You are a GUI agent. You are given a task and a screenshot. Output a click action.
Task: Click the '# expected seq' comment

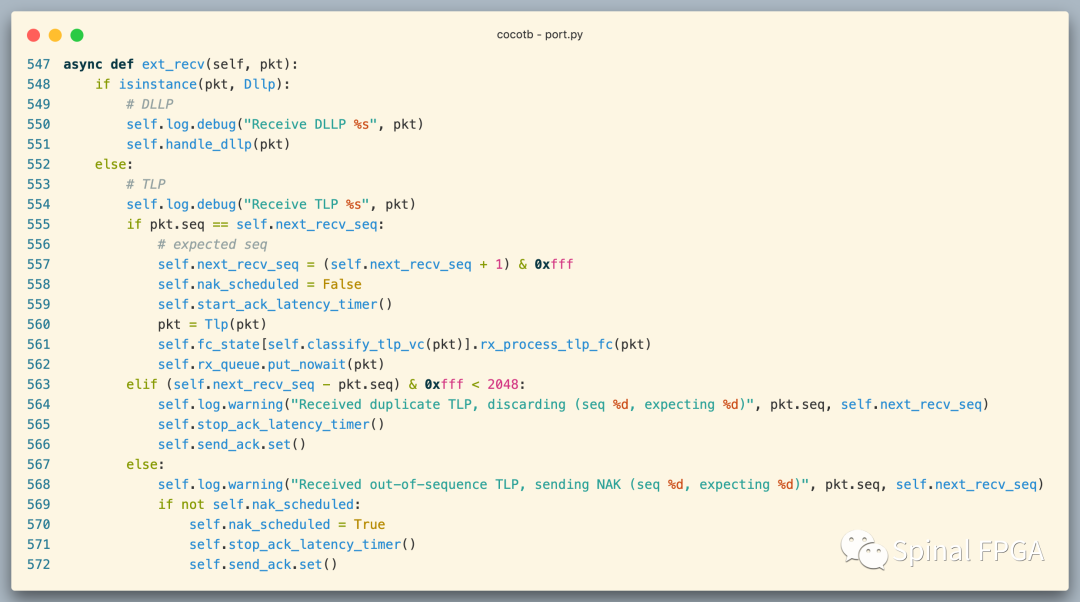[212, 244]
